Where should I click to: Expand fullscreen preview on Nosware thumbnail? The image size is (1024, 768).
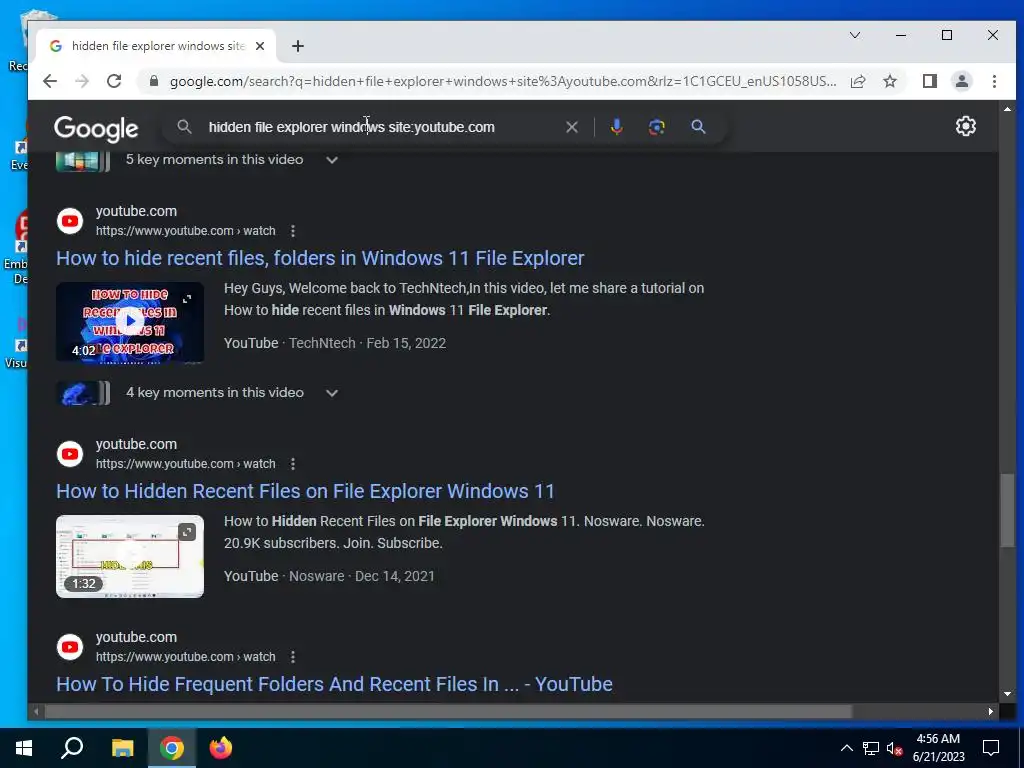pyautogui.click(x=187, y=532)
